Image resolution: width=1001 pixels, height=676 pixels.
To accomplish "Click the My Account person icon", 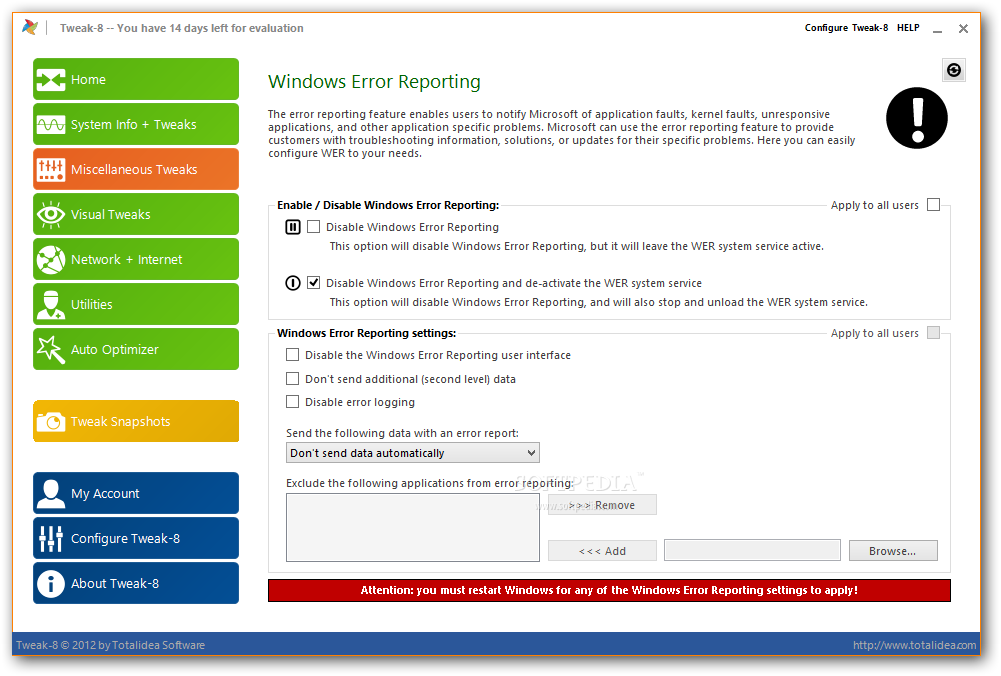I will pos(50,493).
